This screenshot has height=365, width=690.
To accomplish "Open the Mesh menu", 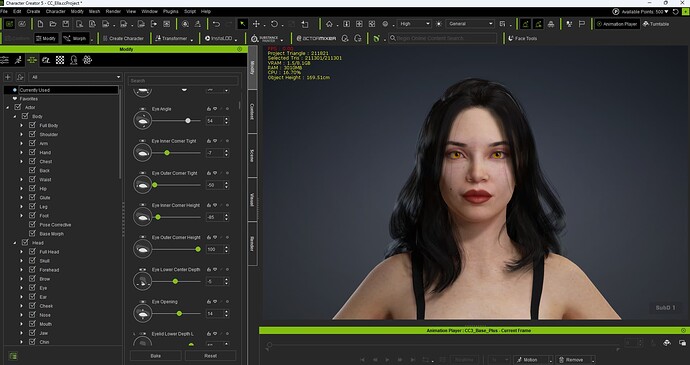I will pyautogui.click(x=94, y=11).
